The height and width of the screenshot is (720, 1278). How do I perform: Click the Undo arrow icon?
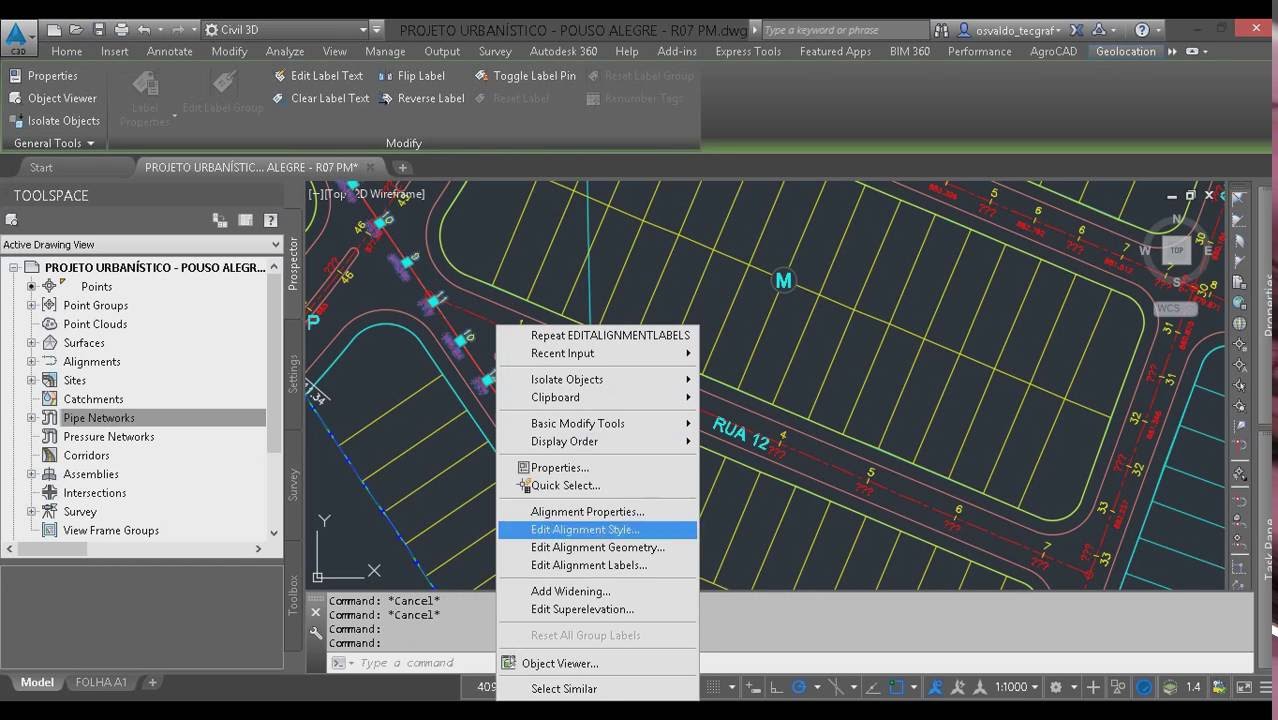[x=144, y=30]
